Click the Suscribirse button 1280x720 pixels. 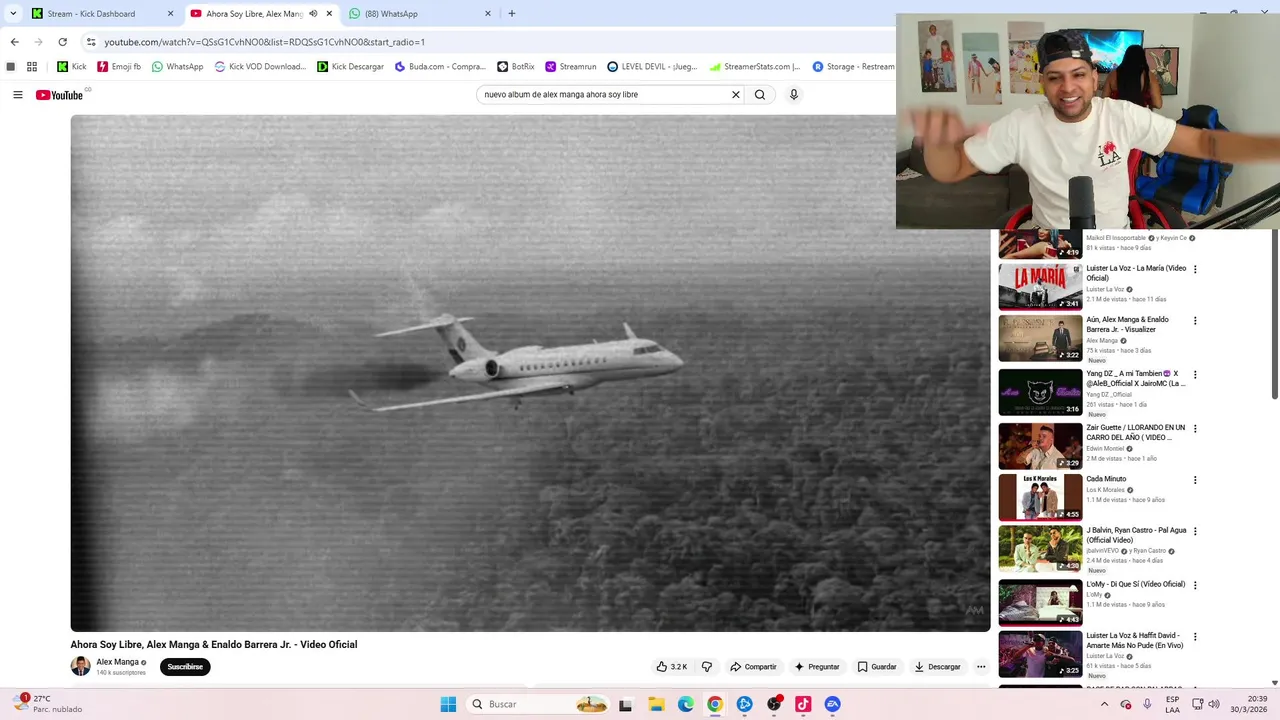pos(185,667)
